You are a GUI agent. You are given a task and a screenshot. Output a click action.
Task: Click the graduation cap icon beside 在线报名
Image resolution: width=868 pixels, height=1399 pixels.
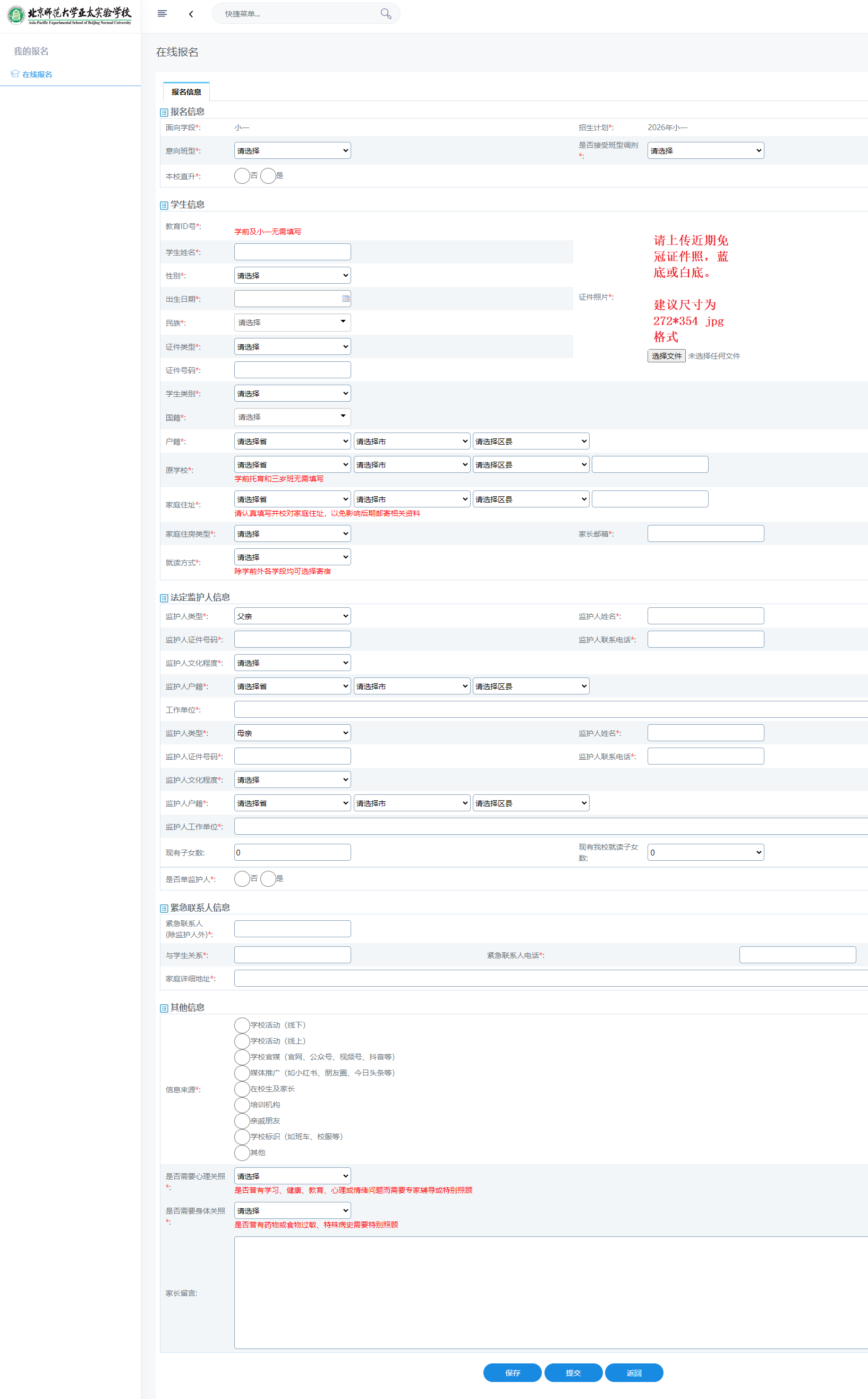coord(15,74)
